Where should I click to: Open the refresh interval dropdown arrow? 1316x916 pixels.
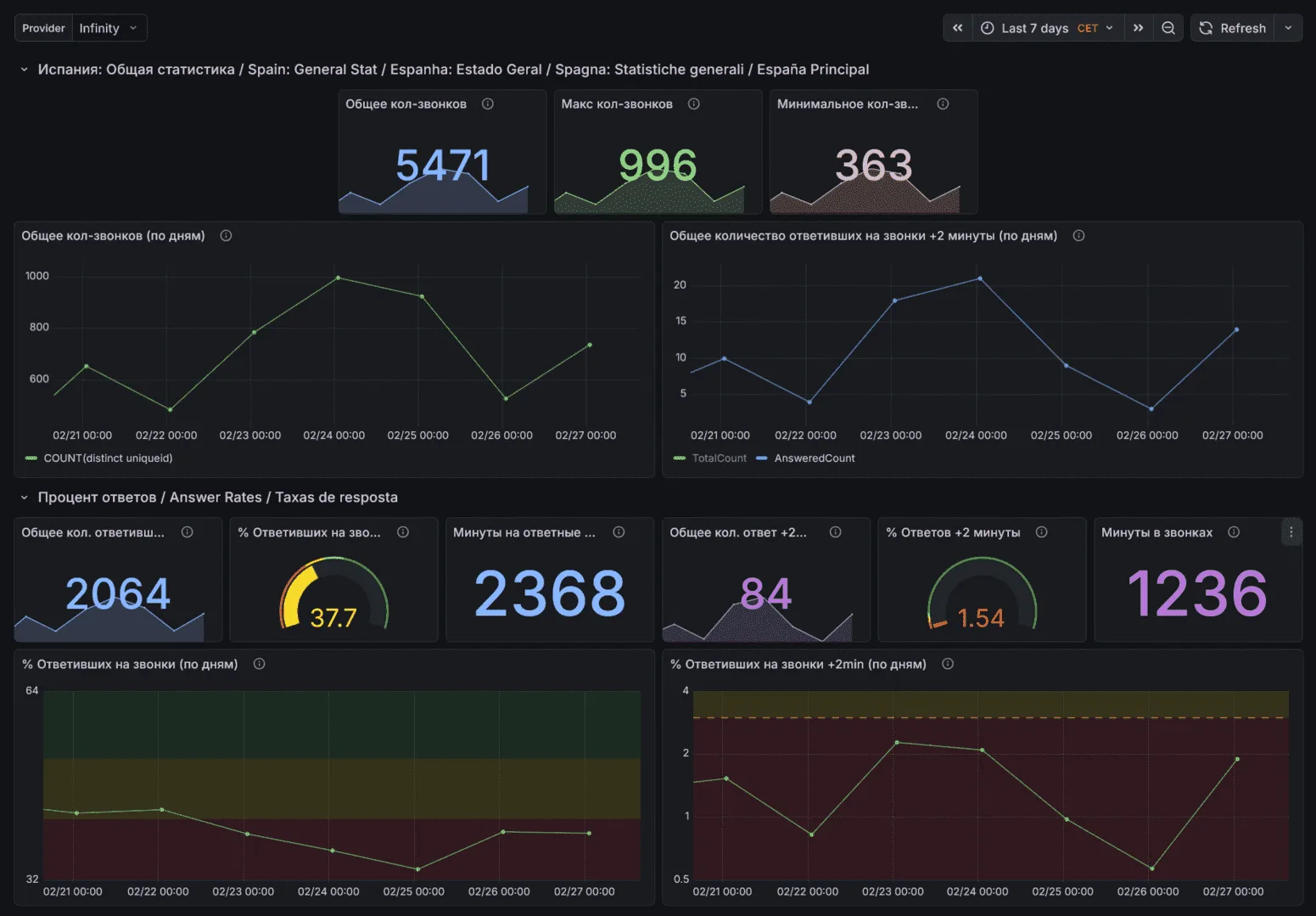click(1288, 28)
